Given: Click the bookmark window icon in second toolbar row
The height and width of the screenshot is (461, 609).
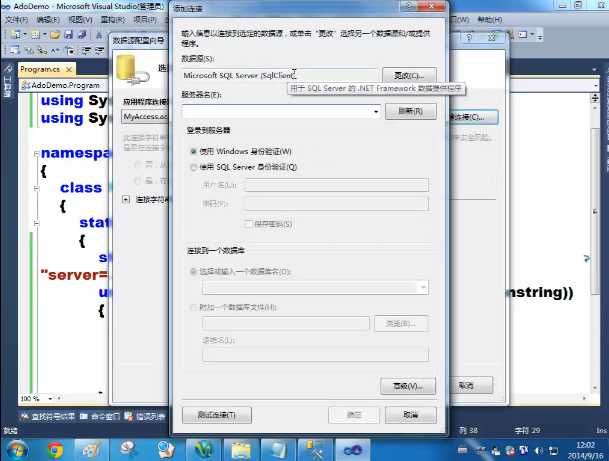Looking at the screenshot, I should [70, 50].
